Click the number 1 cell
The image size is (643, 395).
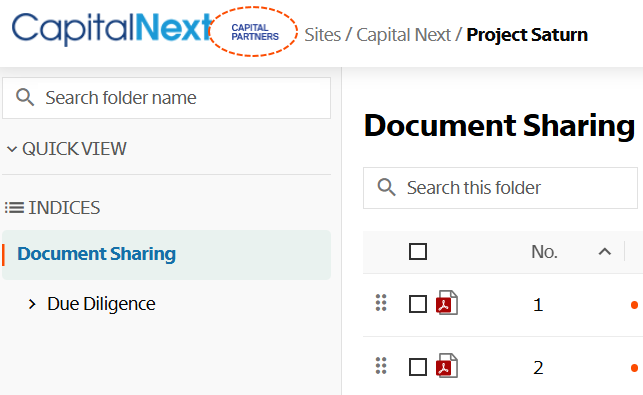pyautogui.click(x=538, y=305)
